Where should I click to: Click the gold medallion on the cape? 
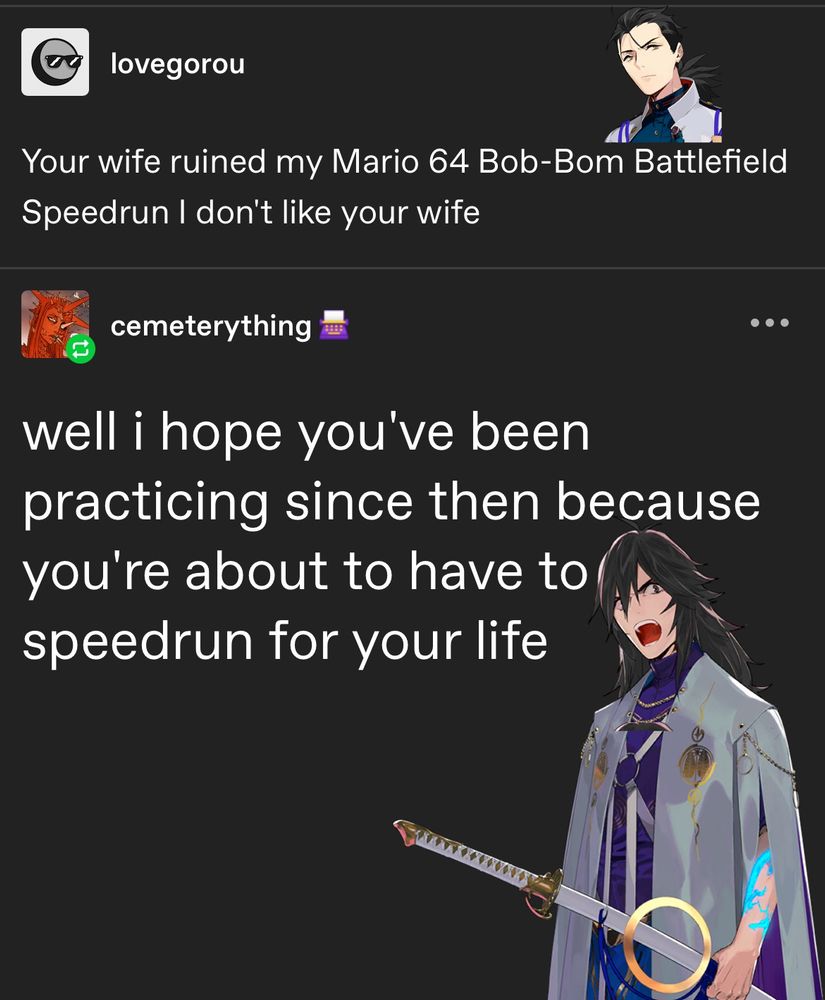point(698,765)
